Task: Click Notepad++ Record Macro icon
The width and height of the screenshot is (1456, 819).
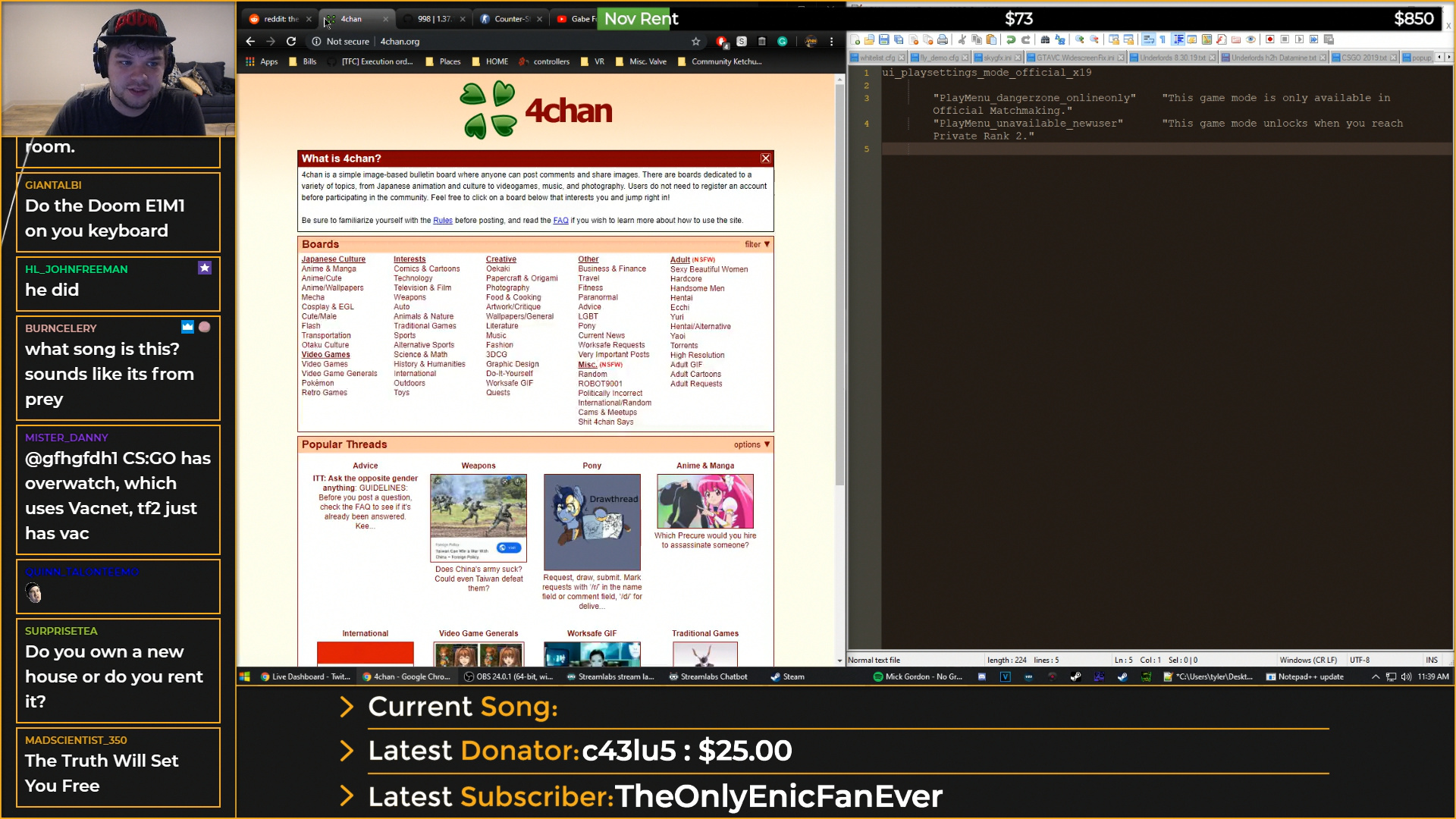Action: click(x=1270, y=40)
